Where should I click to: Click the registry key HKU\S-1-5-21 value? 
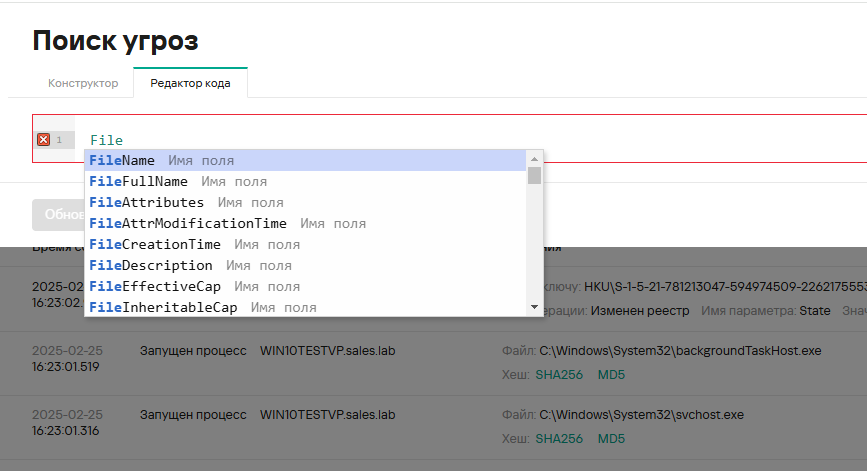725,287
